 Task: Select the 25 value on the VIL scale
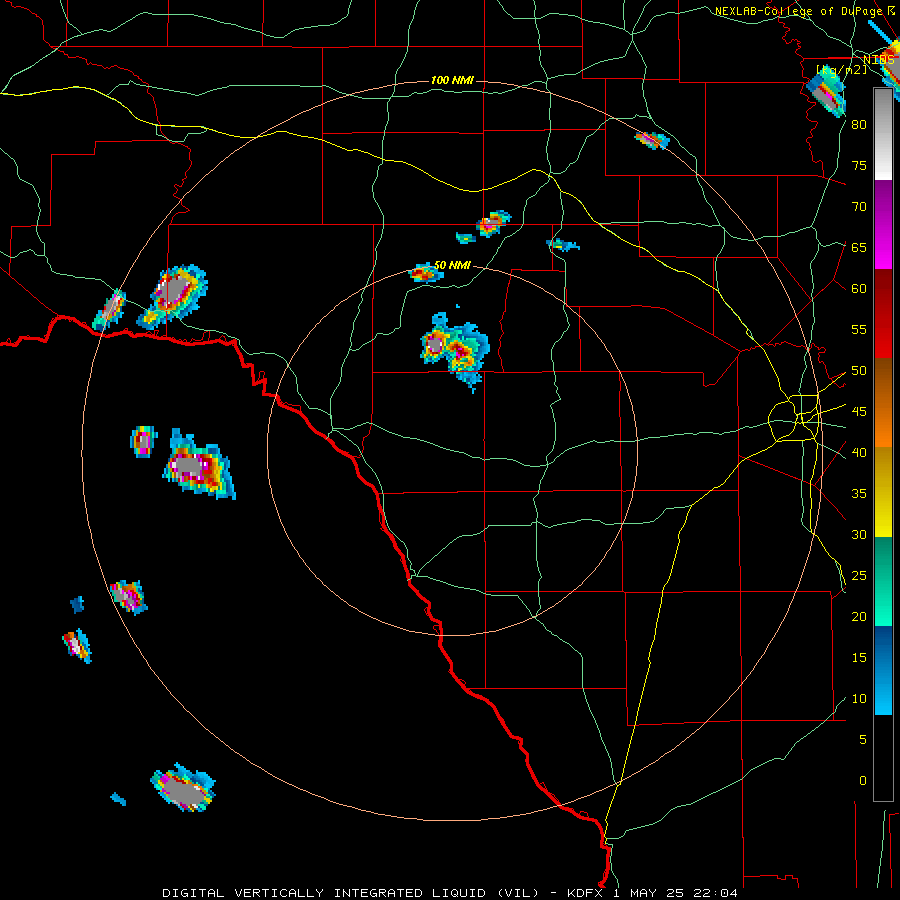point(859,576)
